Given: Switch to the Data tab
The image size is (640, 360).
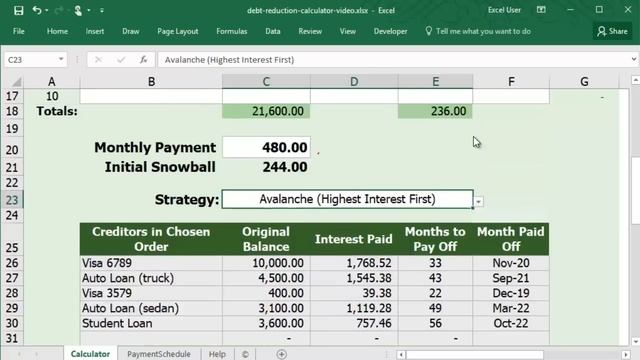Looking at the screenshot, I should click(273, 31).
